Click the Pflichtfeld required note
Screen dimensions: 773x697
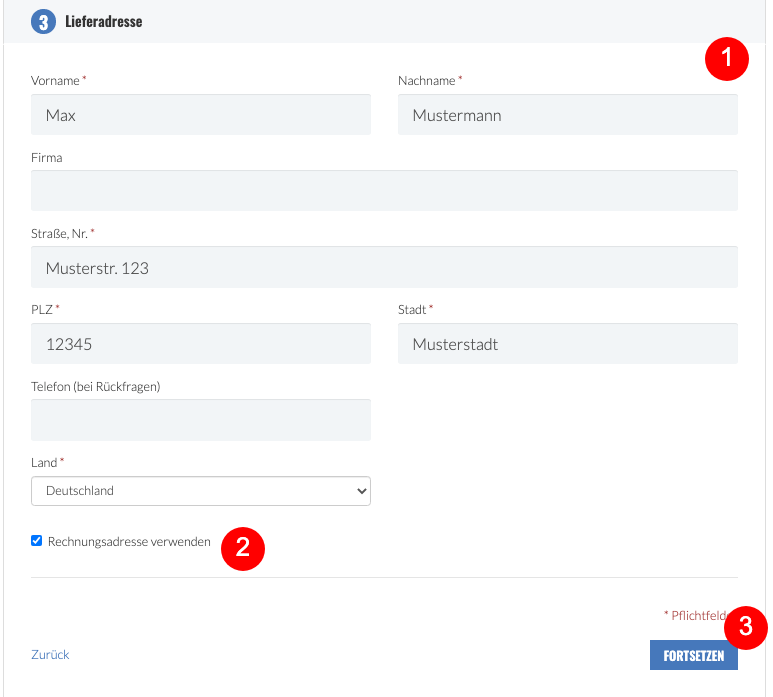(x=694, y=615)
